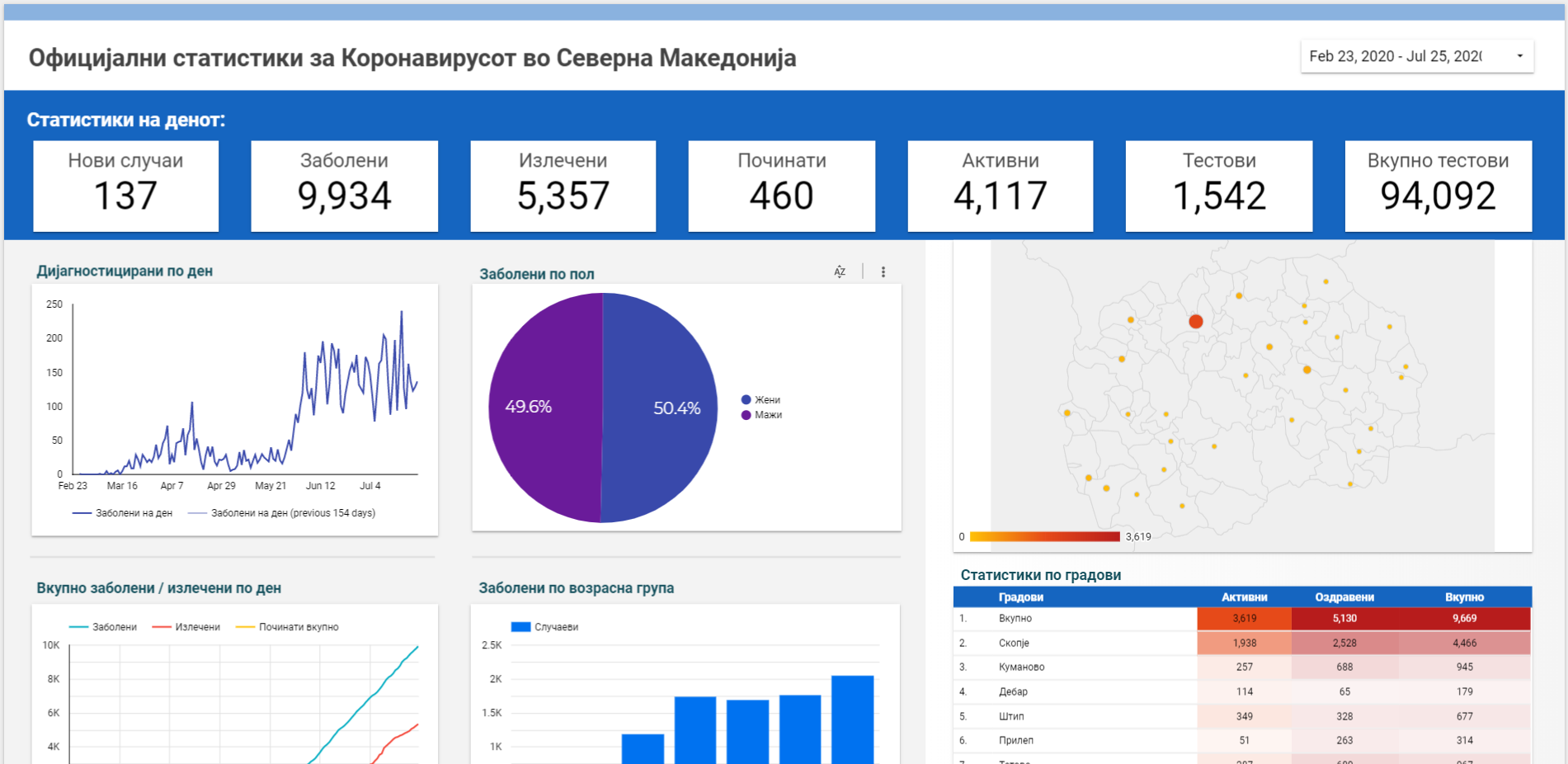Open the date range dropdown
This screenshot has width=1568, height=764.
pyautogui.click(x=1416, y=56)
